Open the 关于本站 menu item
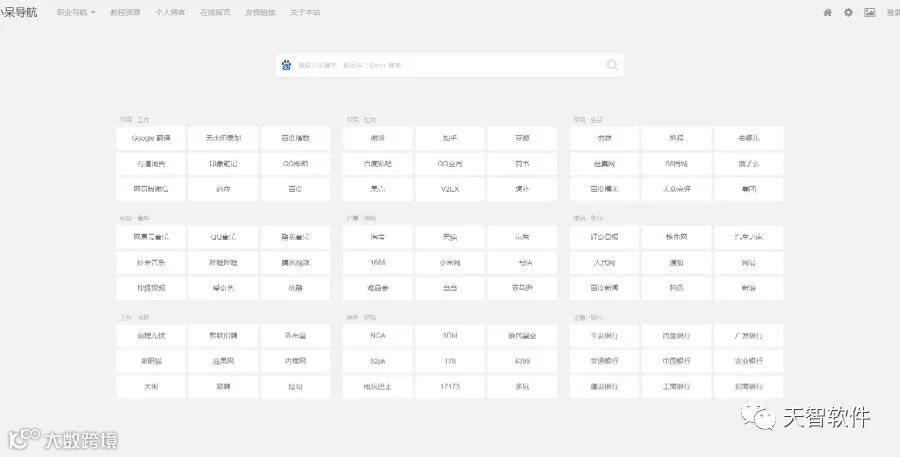Screen dimensions: 900x457 point(305,12)
